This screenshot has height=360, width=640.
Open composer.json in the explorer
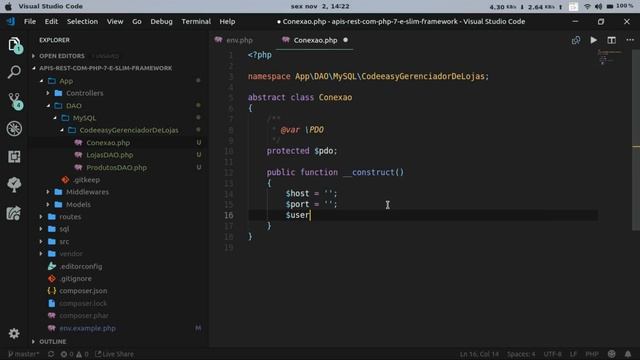click(83, 291)
